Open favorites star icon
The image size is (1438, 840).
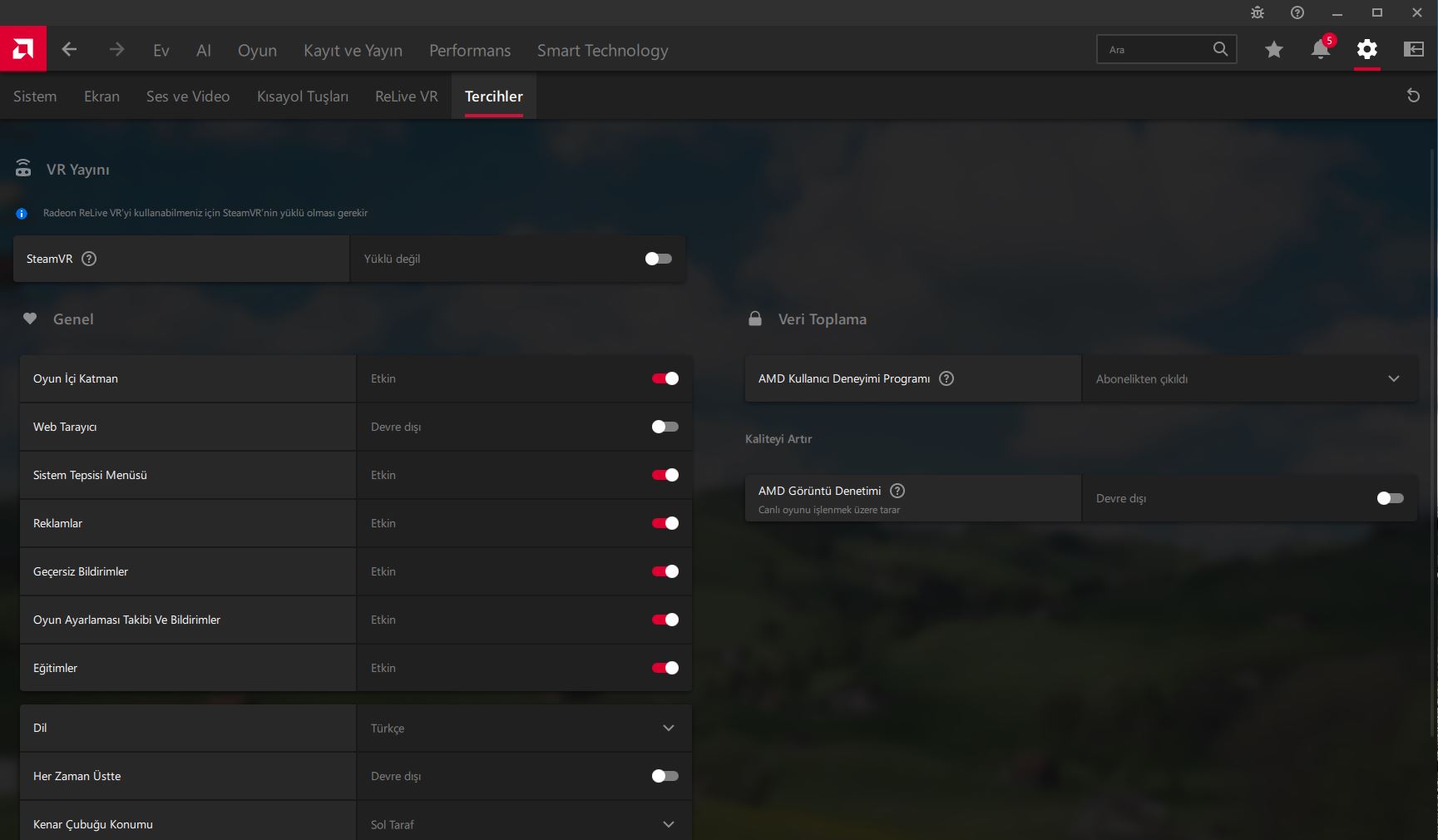pyautogui.click(x=1274, y=50)
